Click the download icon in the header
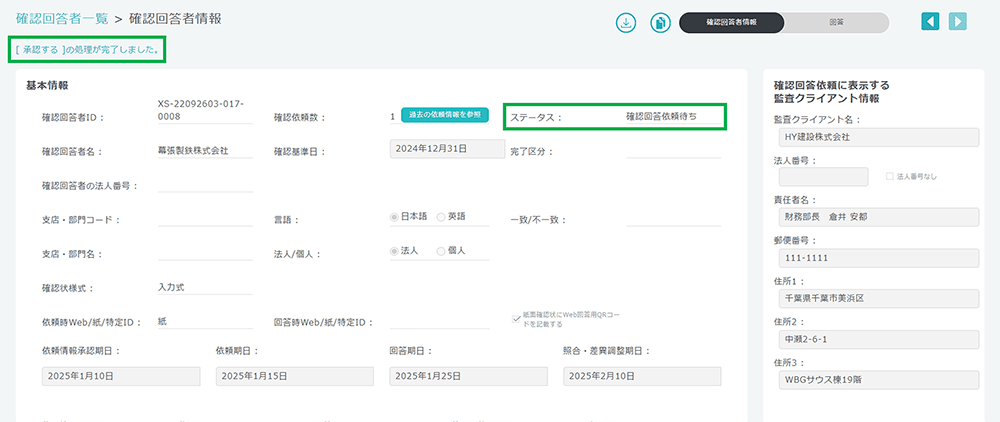 coord(626,22)
